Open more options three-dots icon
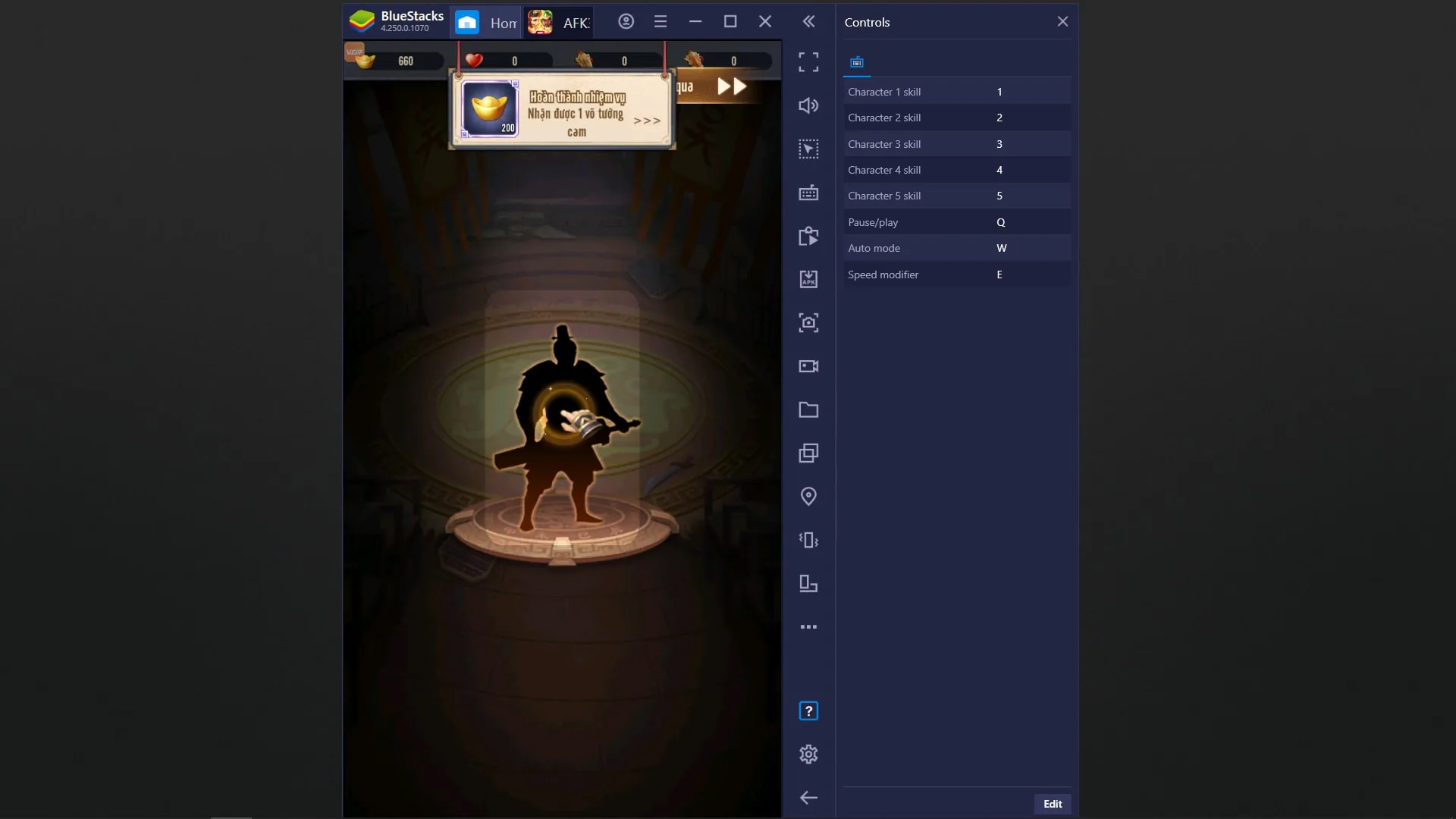Viewport: 1456px width, 819px height. [x=808, y=627]
